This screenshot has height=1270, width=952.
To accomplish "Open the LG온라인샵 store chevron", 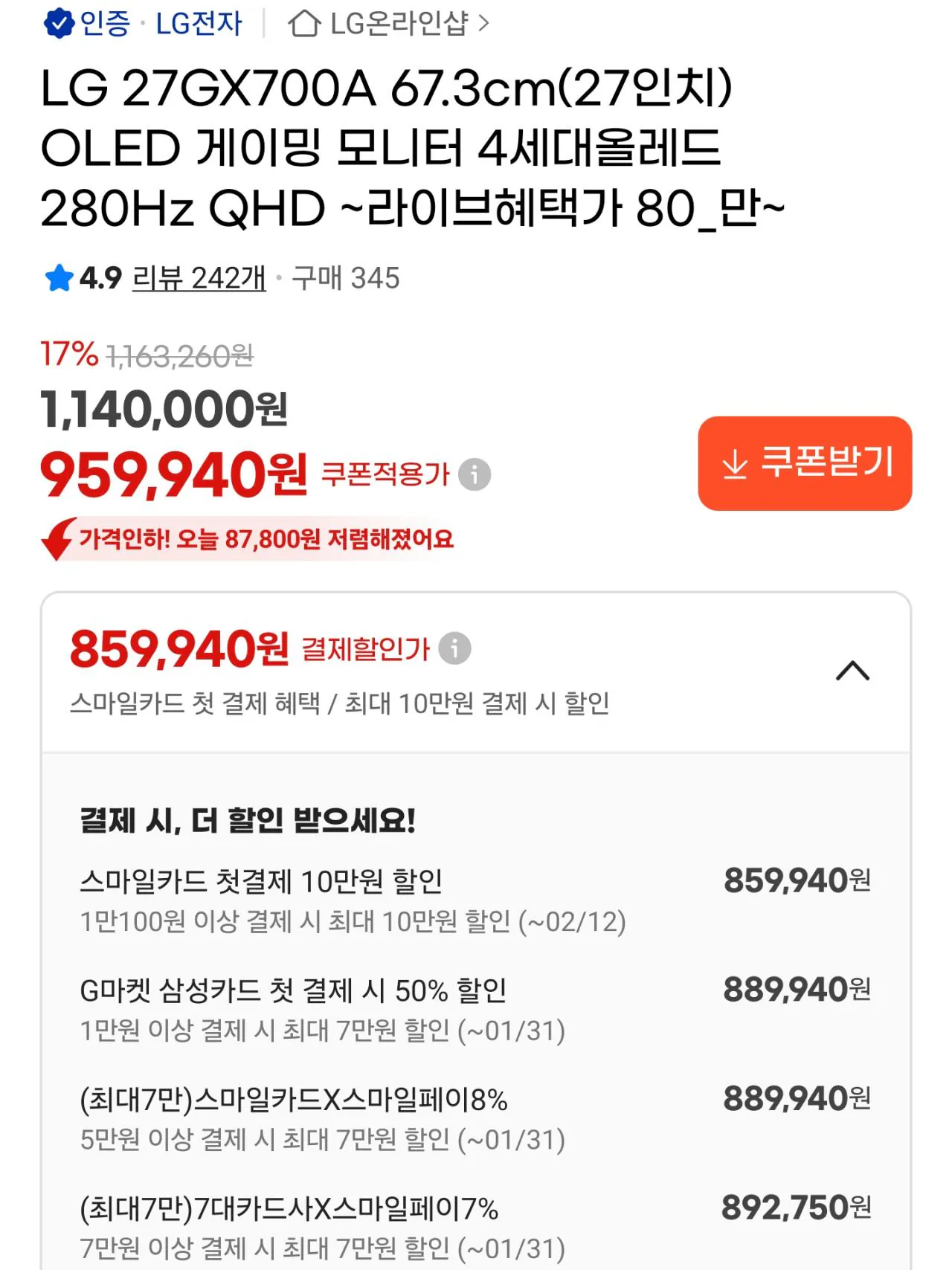I will pos(484,23).
